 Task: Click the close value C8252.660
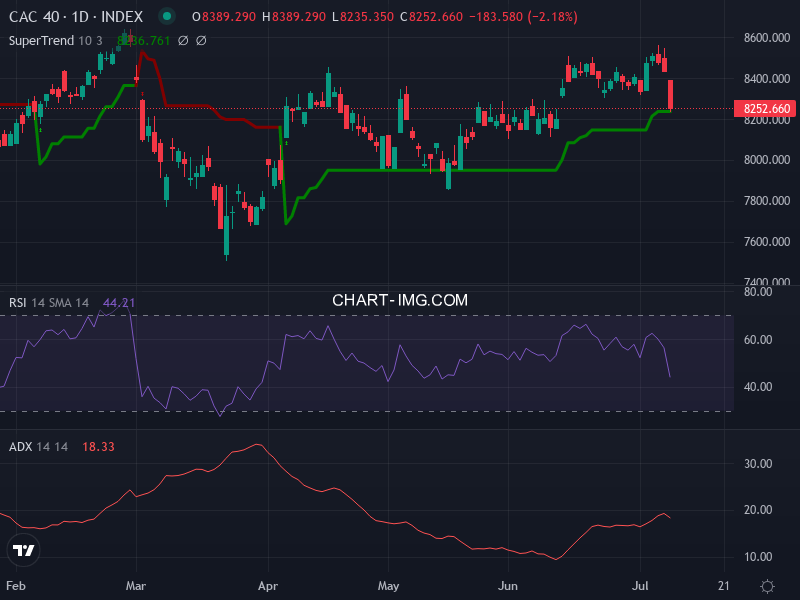coord(431,17)
